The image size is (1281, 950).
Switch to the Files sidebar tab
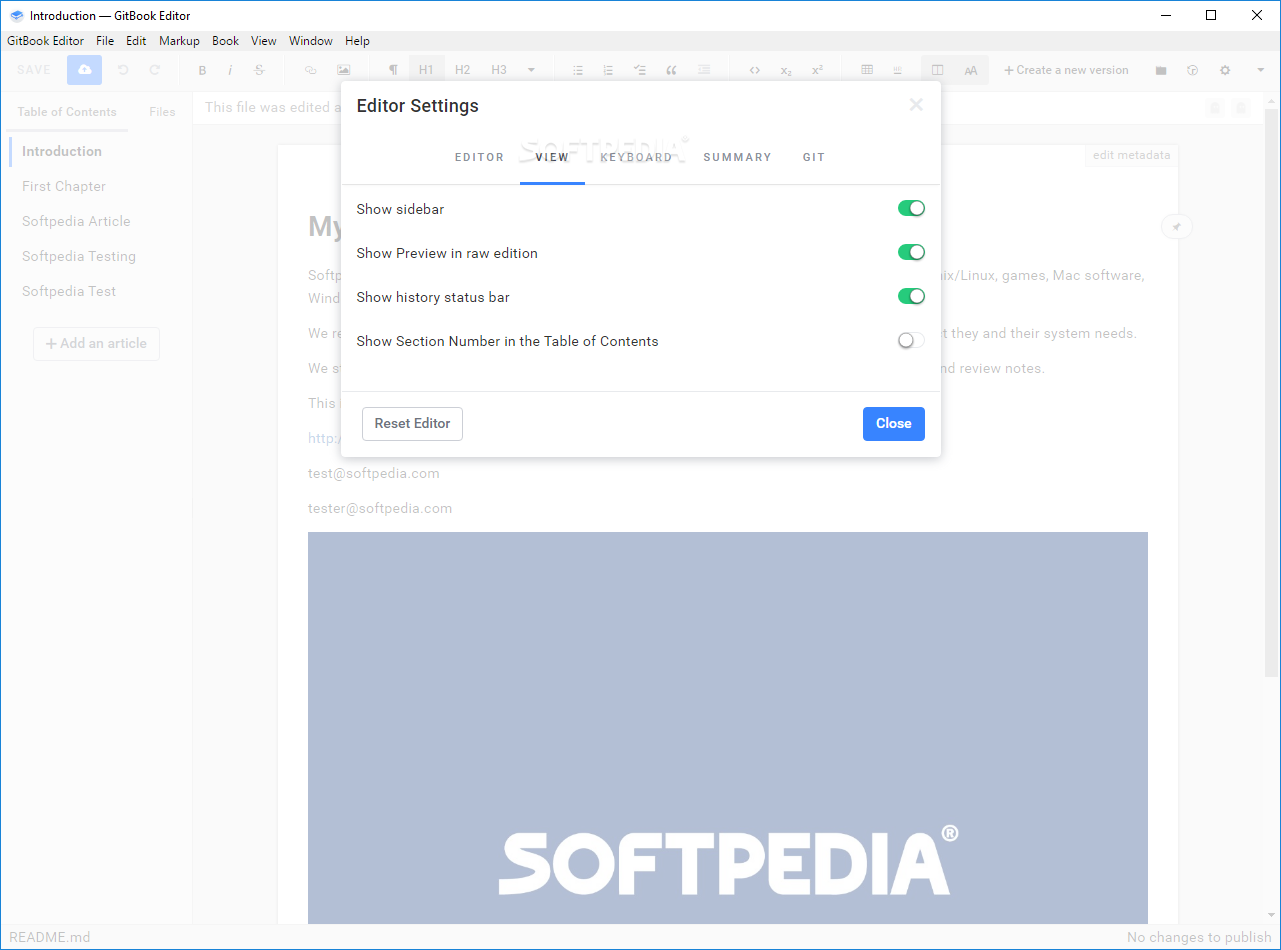[x=162, y=112]
